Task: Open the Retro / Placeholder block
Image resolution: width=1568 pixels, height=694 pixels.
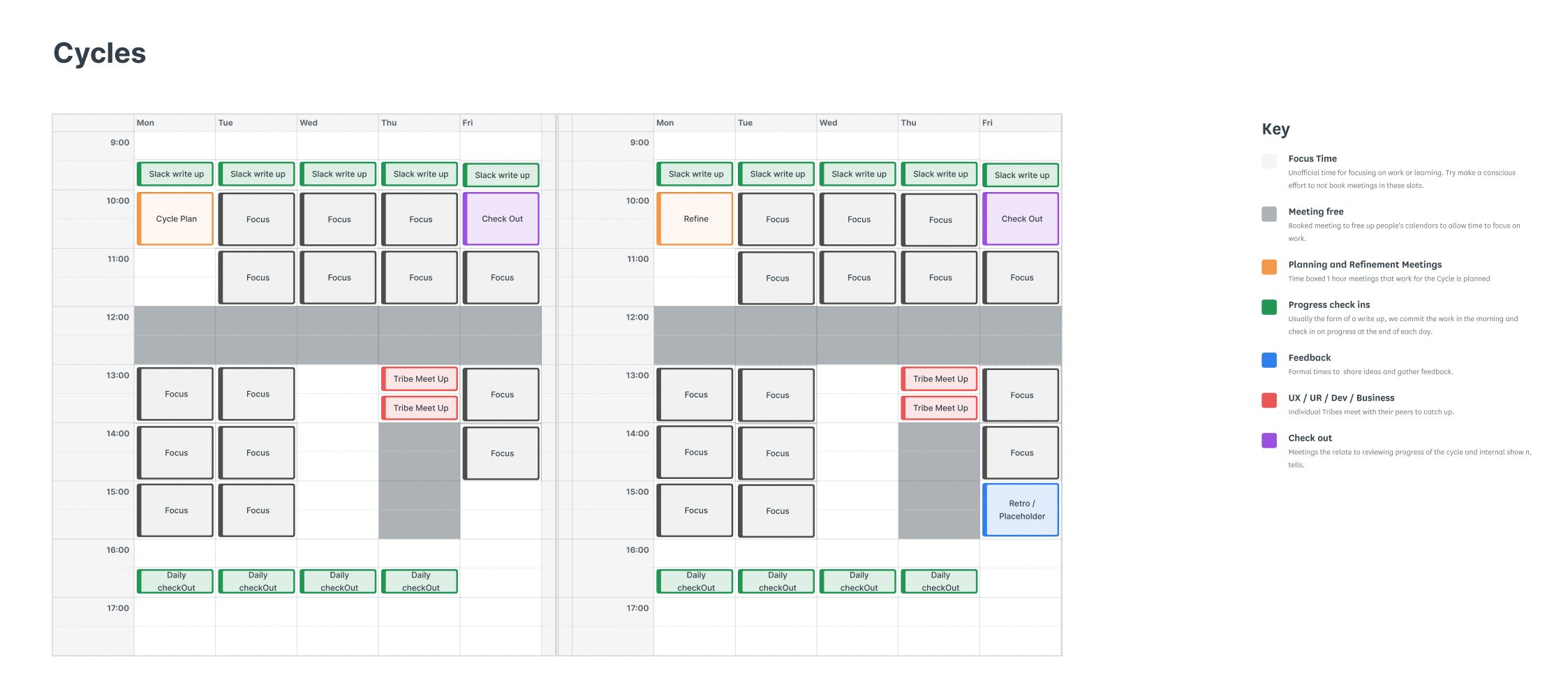Action: 1021,510
